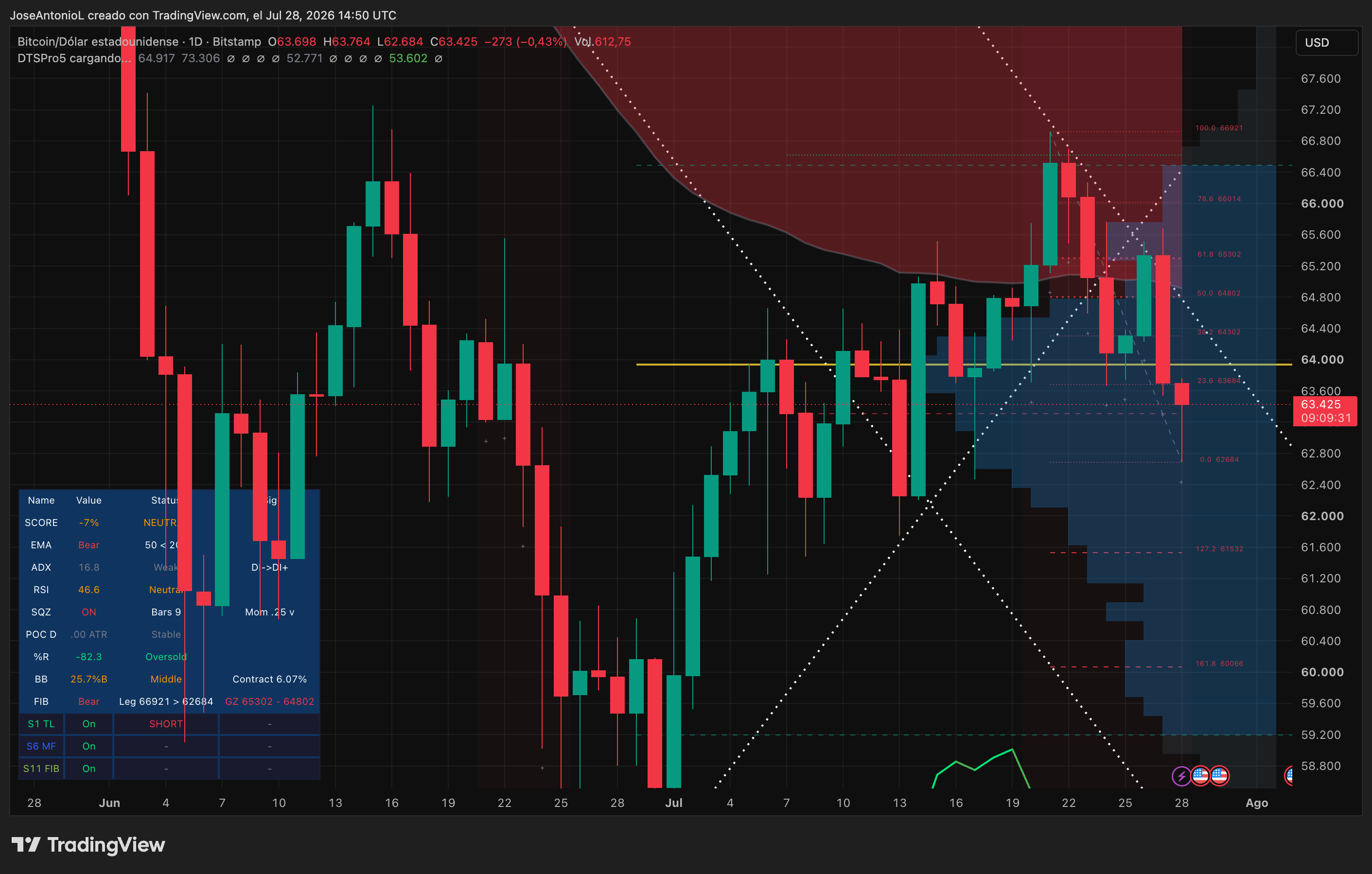Click the SHORT status in S1 TL row
This screenshot has height=874, width=1372.
click(x=166, y=724)
